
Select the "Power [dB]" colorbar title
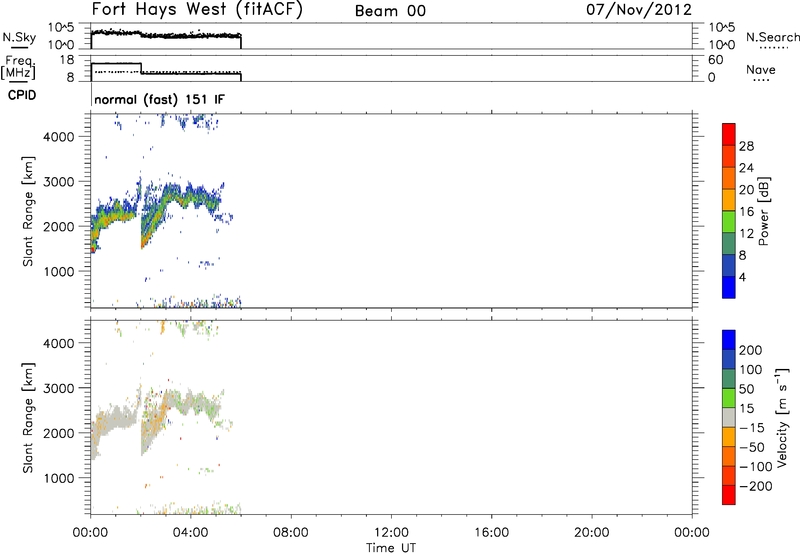click(x=763, y=211)
